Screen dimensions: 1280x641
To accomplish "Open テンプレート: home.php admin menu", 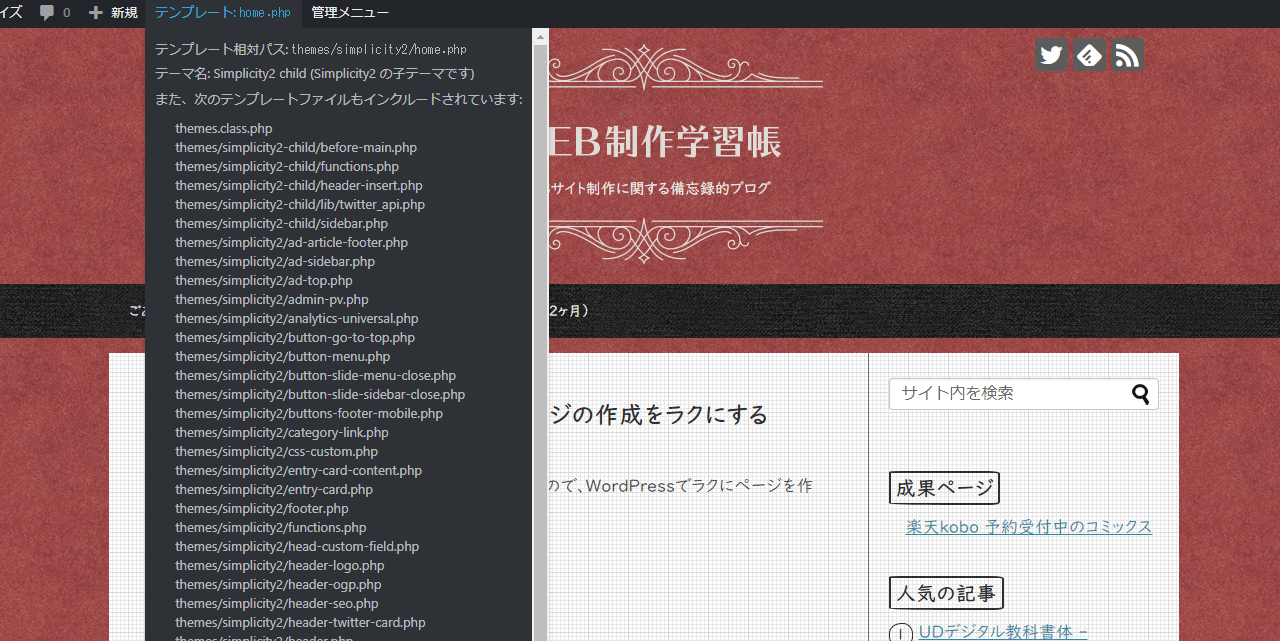I will coord(223,13).
